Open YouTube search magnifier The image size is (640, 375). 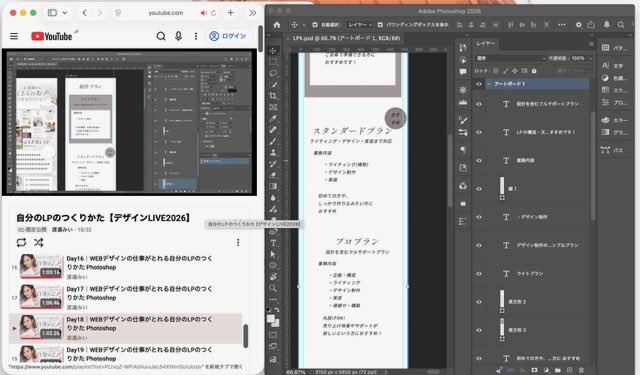(x=161, y=36)
